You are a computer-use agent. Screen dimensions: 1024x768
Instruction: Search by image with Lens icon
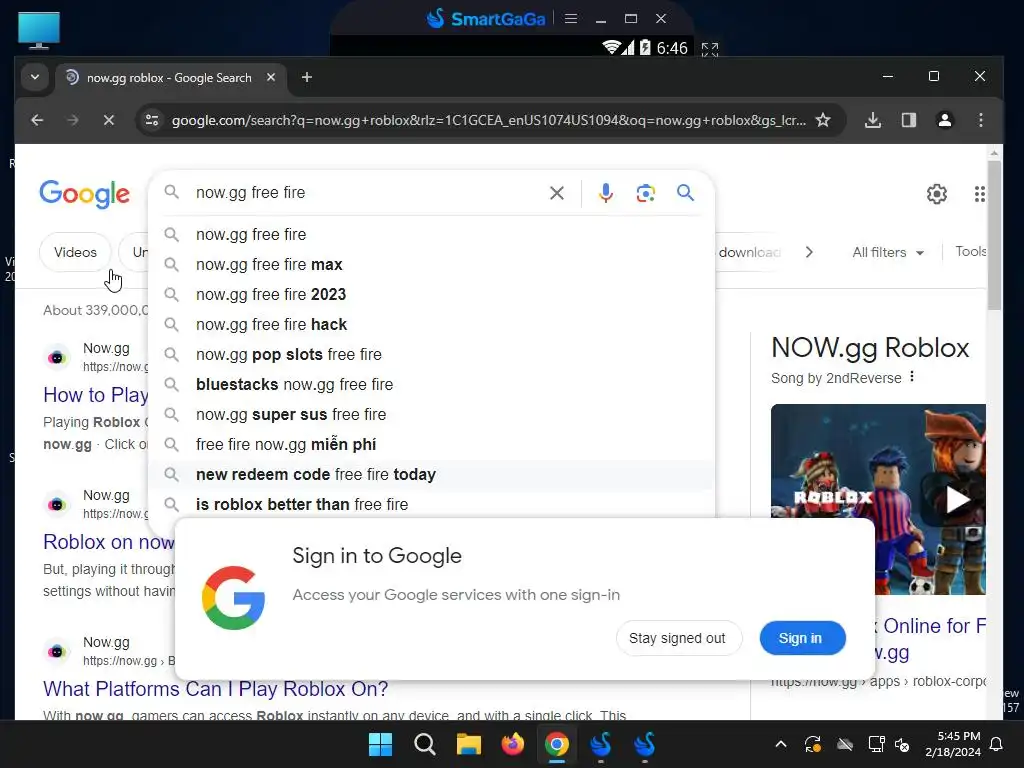coord(645,193)
